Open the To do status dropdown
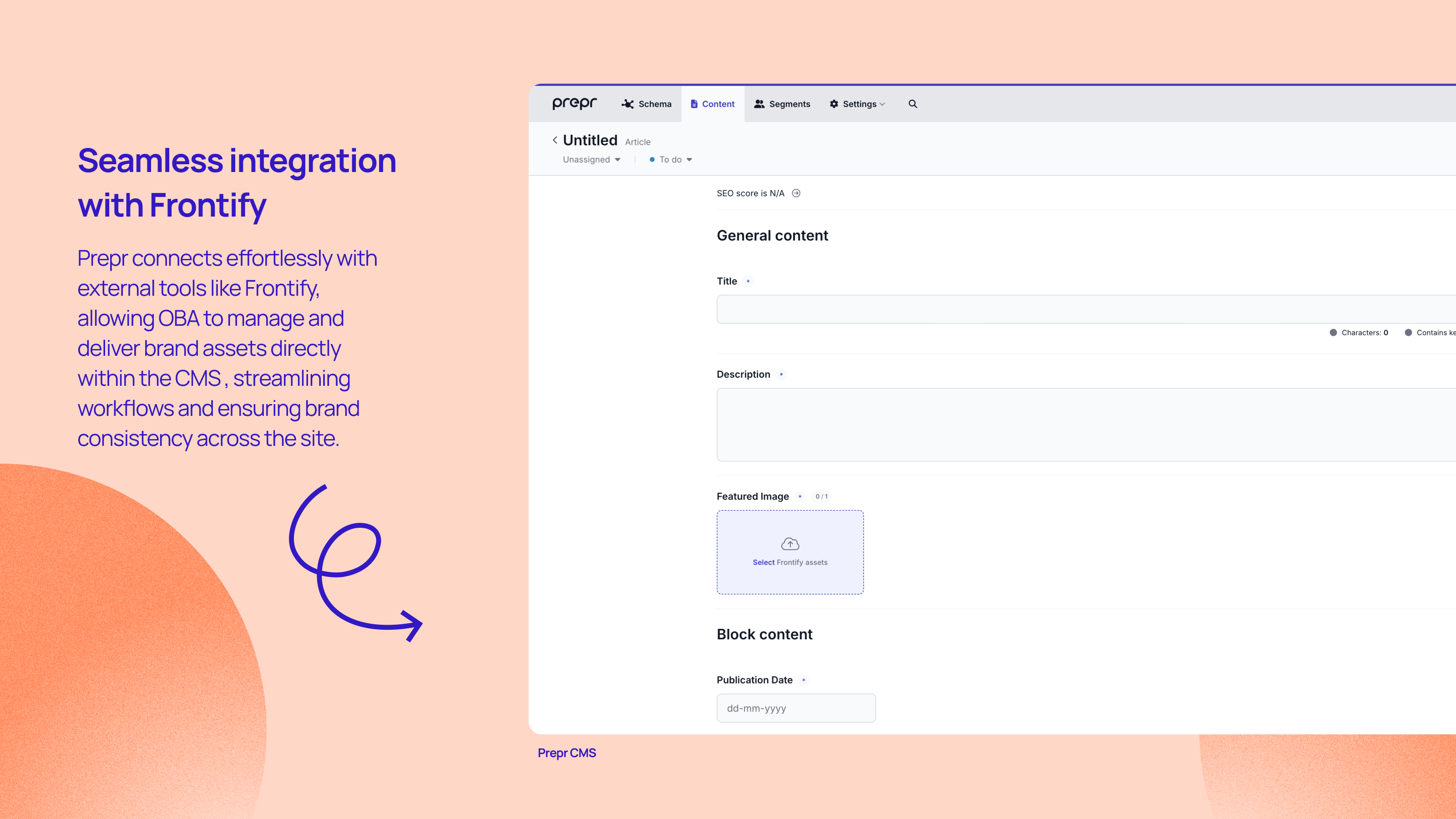Image resolution: width=1456 pixels, height=819 pixels. pos(671,160)
